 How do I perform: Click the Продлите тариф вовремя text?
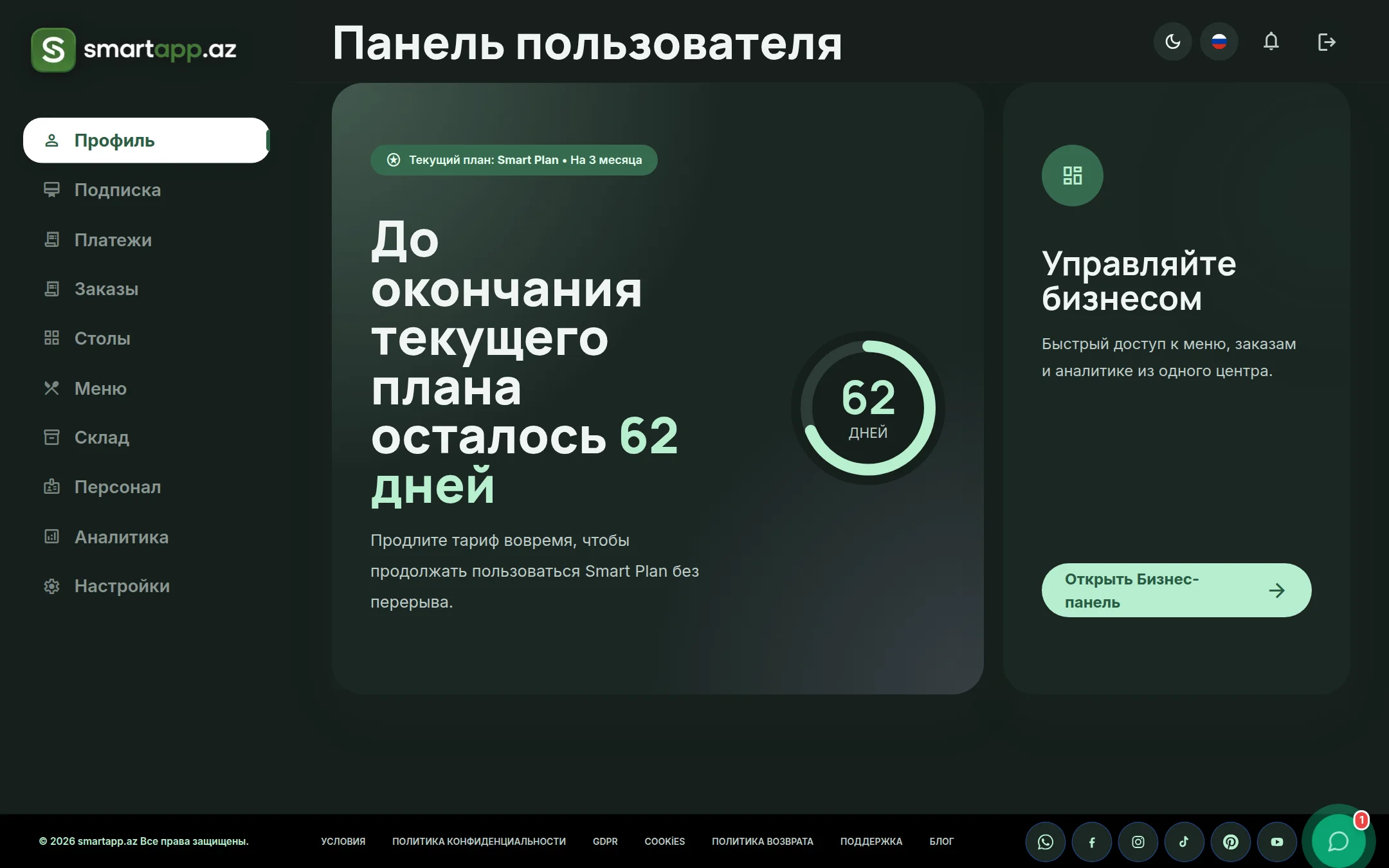[x=534, y=571]
